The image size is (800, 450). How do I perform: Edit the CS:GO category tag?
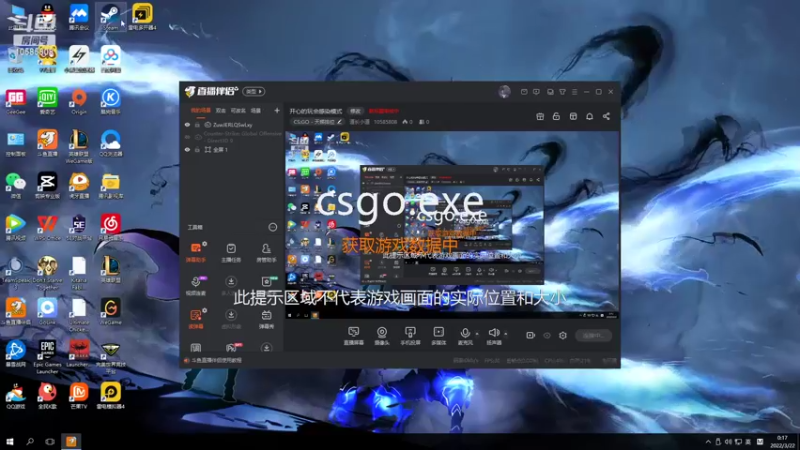click(x=317, y=122)
